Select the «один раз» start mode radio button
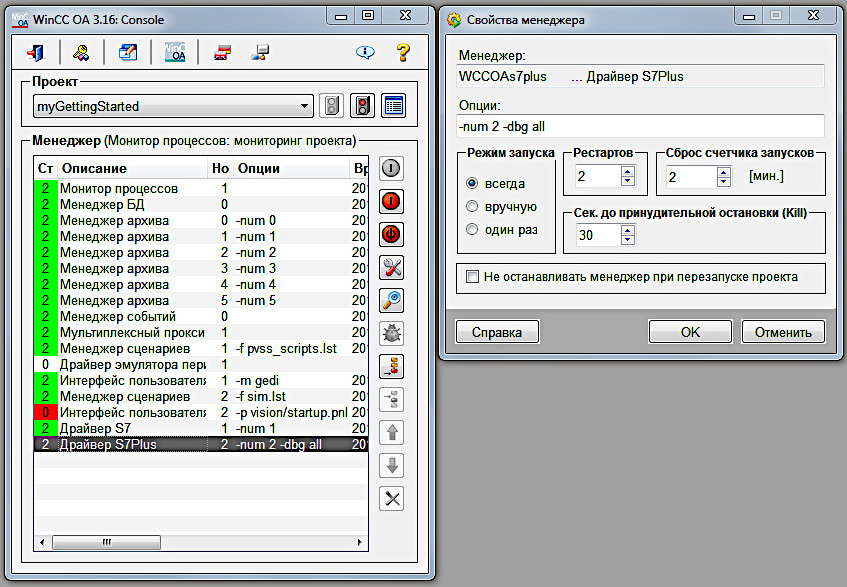The image size is (847, 587). pos(472,230)
